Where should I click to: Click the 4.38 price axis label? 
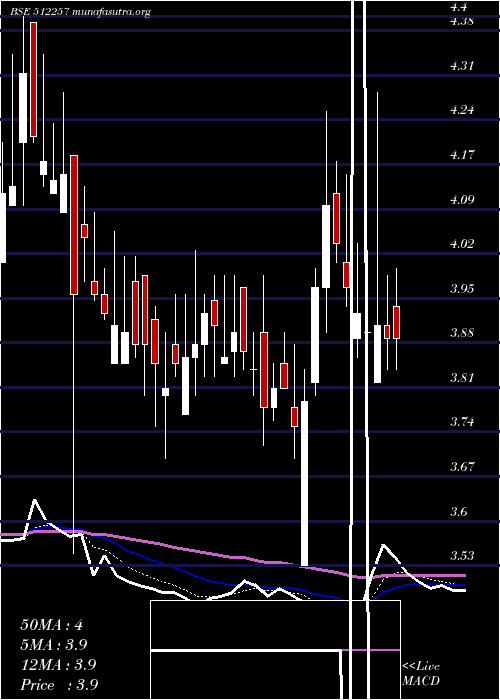coord(462,21)
